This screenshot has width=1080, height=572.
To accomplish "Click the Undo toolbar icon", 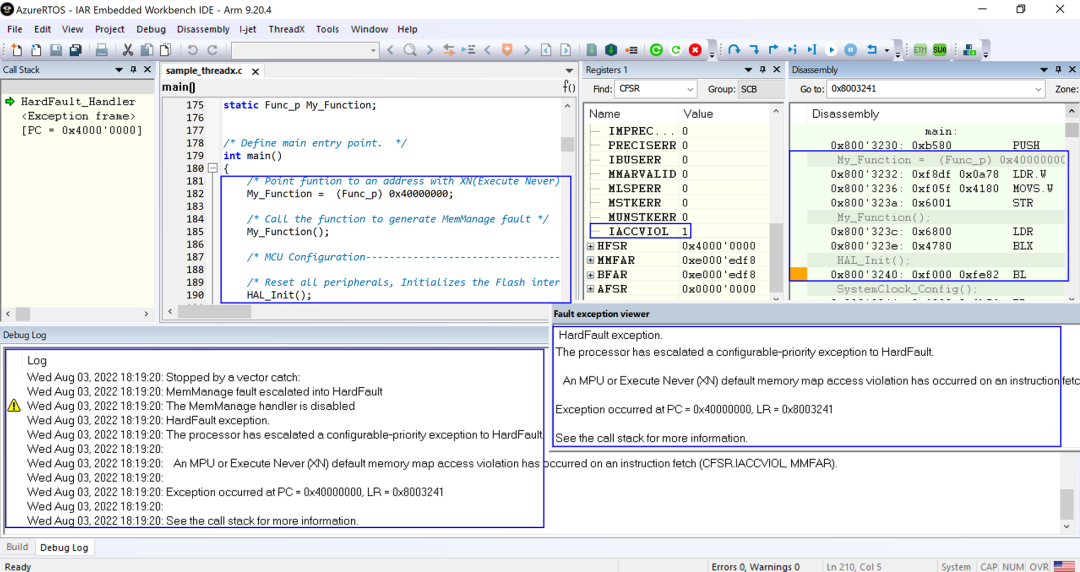I will pyautogui.click(x=193, y=50).
